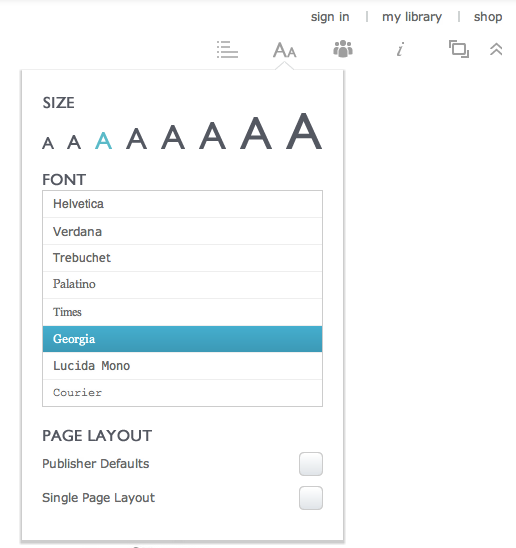Select the smallest font size A
Image resolution: width=516 pixels, height=548 pixels.
(48, 143)
